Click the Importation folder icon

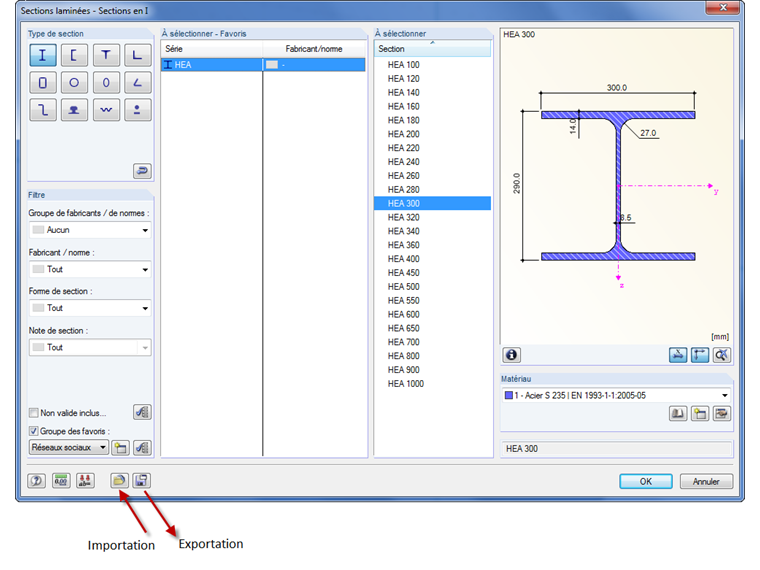pos(119,481)
